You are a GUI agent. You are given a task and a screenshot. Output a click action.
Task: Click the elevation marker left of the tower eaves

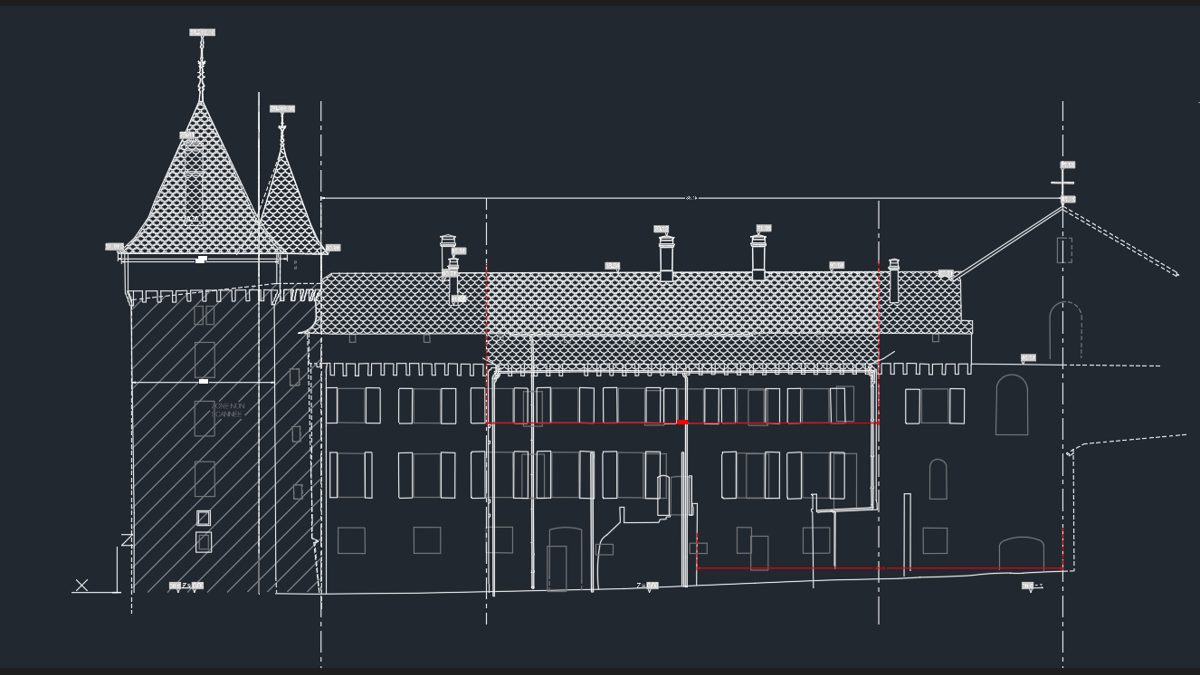tap(114, 245)
